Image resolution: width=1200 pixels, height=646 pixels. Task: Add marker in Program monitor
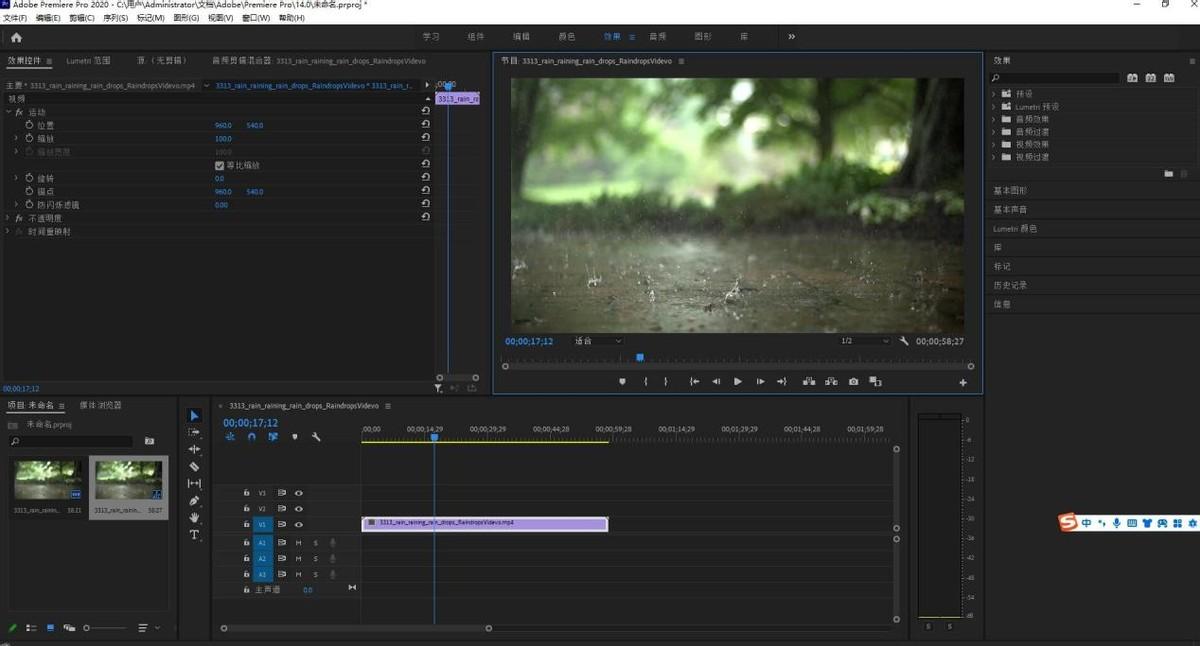pos(622,381)
